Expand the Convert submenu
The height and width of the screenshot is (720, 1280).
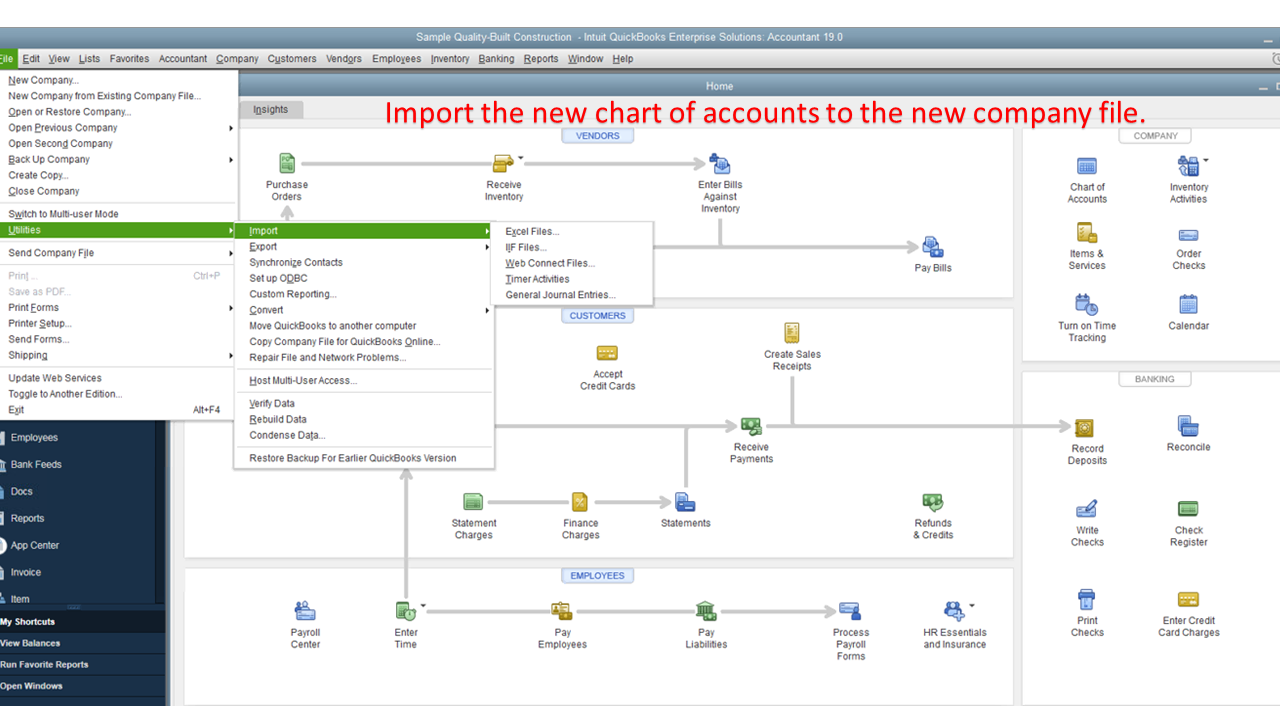click(364, 310)
